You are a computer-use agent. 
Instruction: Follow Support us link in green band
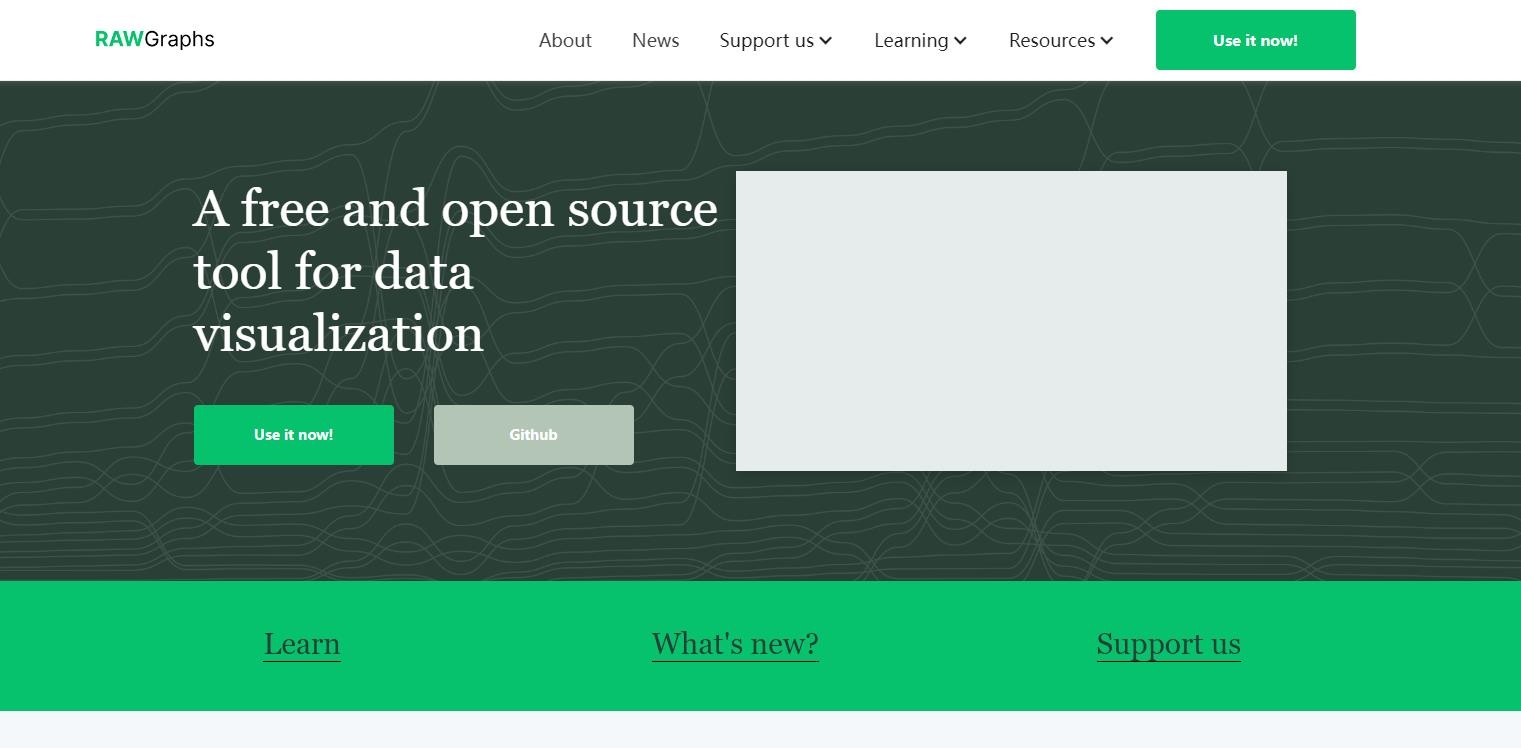pyautogui.click(x=1168, y=644)
